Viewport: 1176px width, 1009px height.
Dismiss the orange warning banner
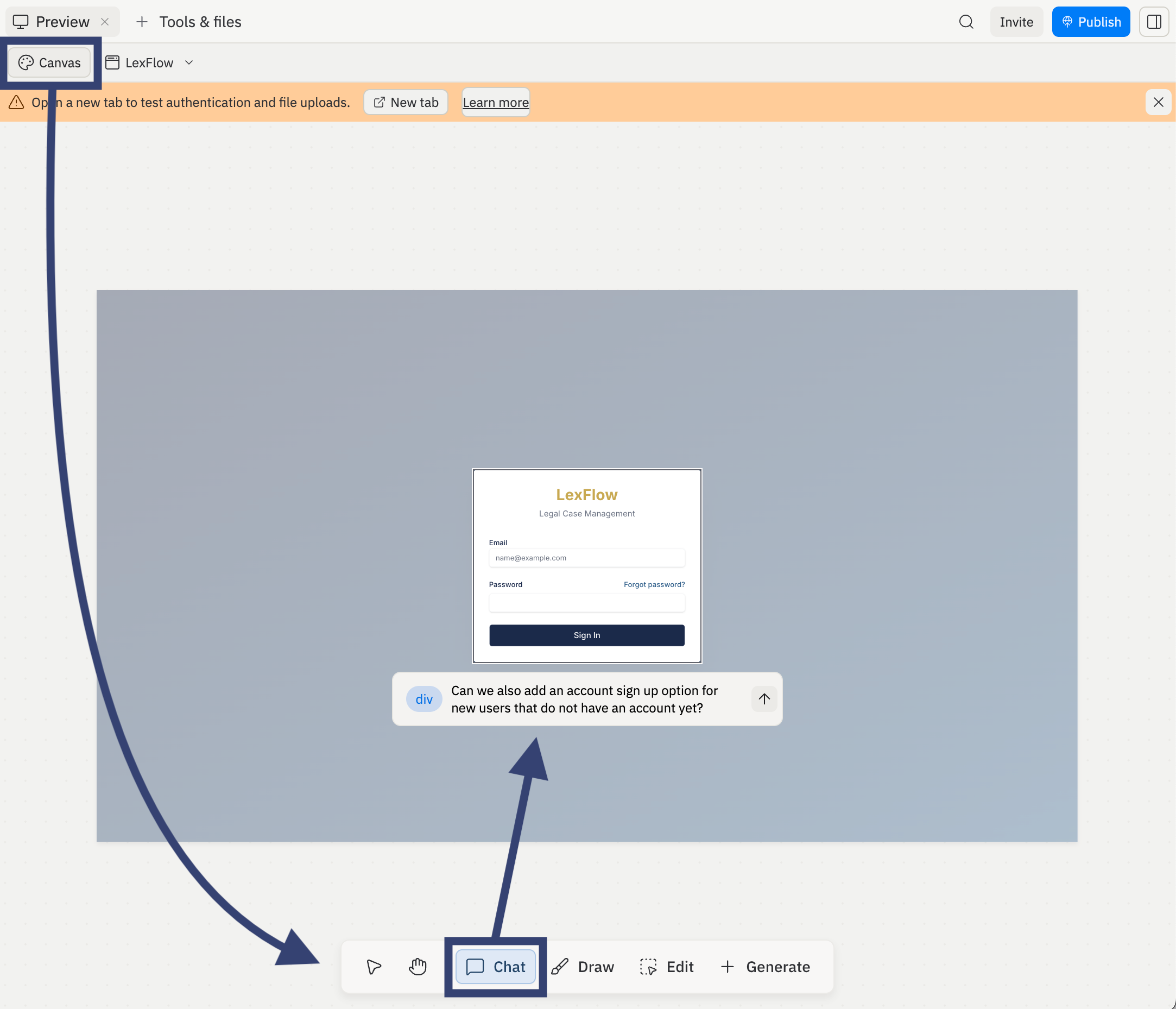coord(1159,102)
